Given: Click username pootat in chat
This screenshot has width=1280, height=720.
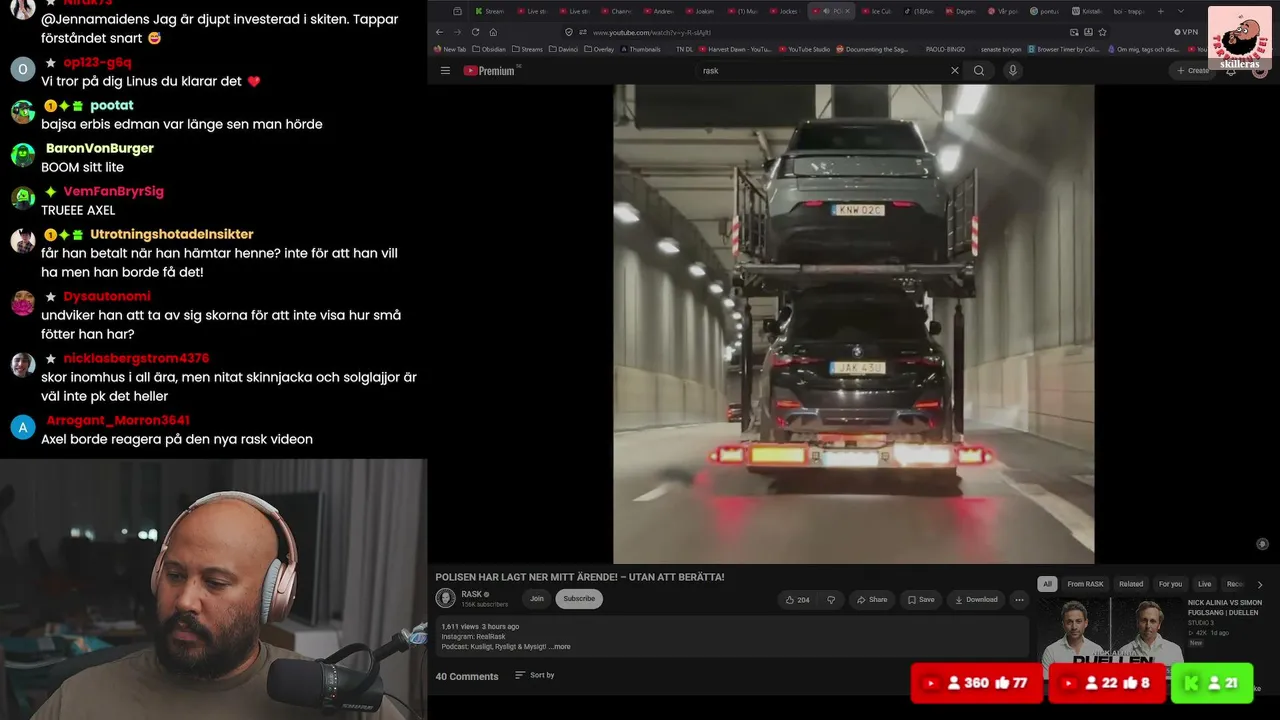Looking at the screenshot, I should [x=112, y=105].
